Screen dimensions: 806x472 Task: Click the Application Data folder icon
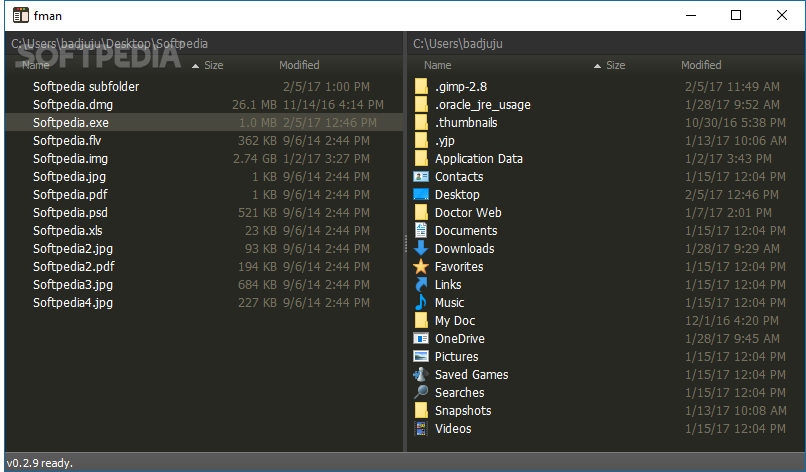point(421,158)
